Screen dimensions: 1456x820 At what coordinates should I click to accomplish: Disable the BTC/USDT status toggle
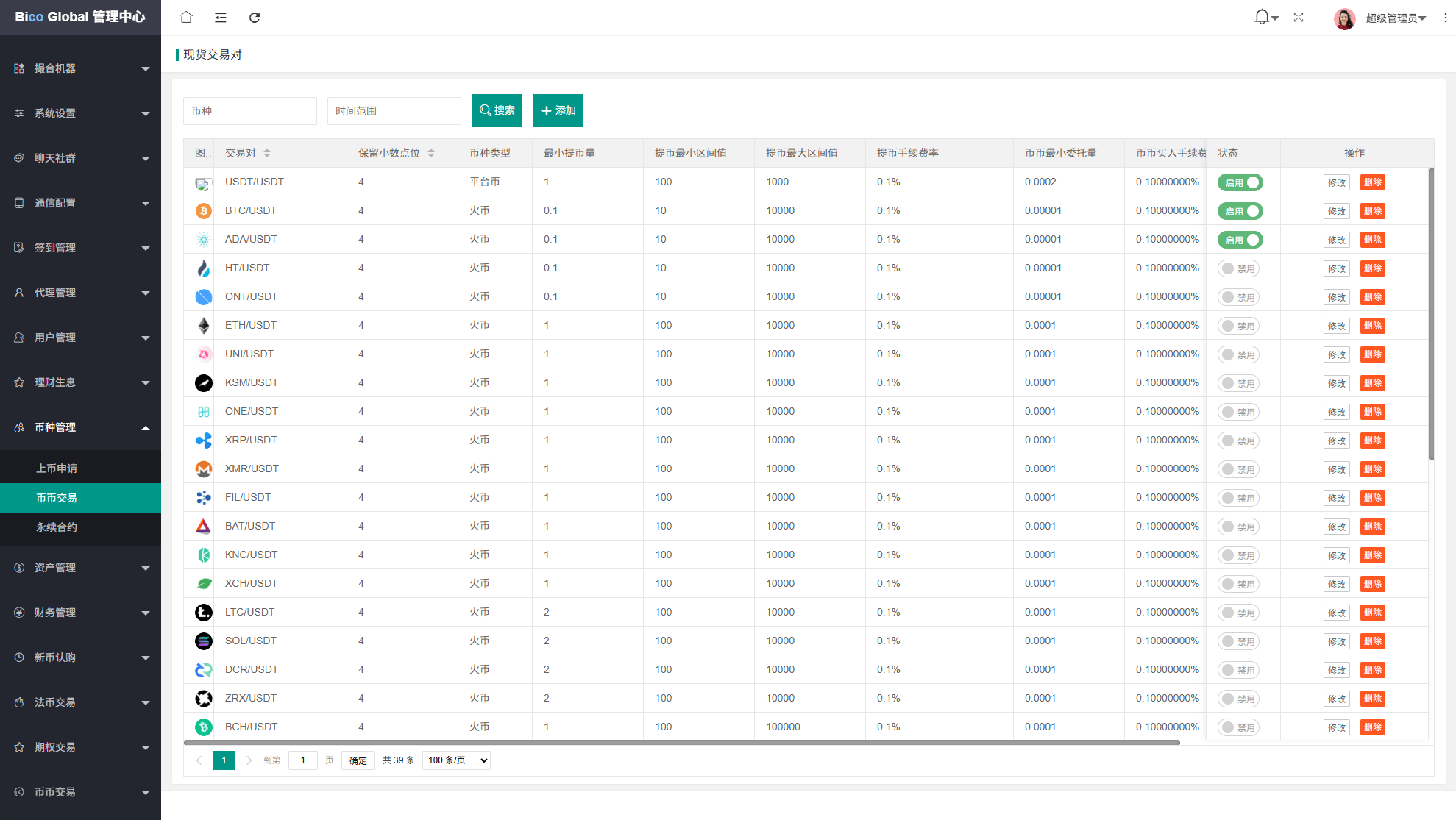coord(1240,211)
